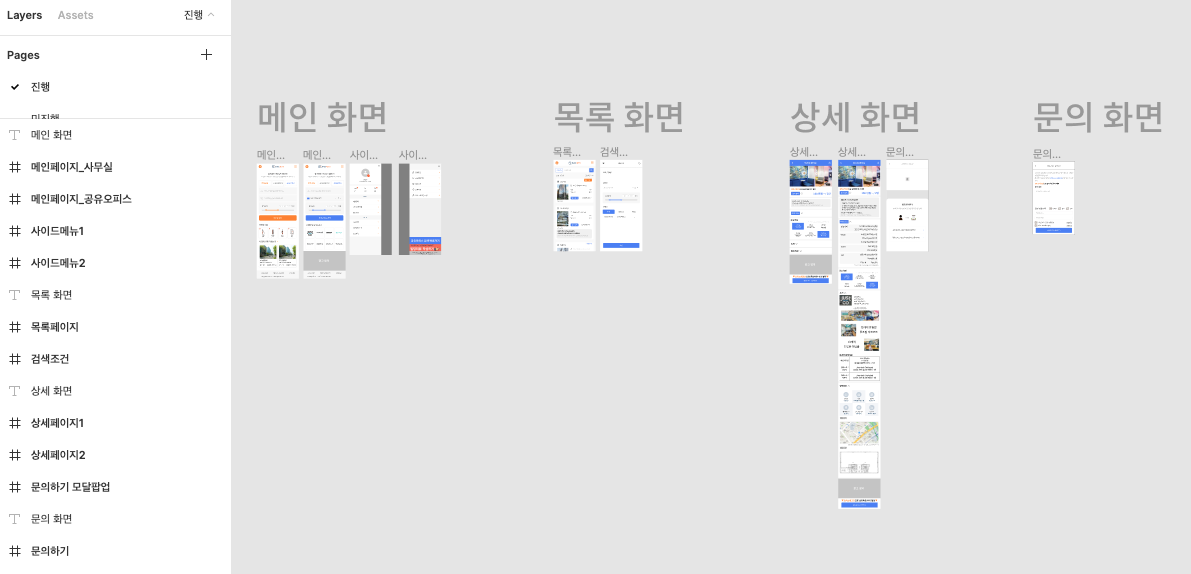Click the text-layer icon beside 문의 화면 layer

(x=14, y=519)
